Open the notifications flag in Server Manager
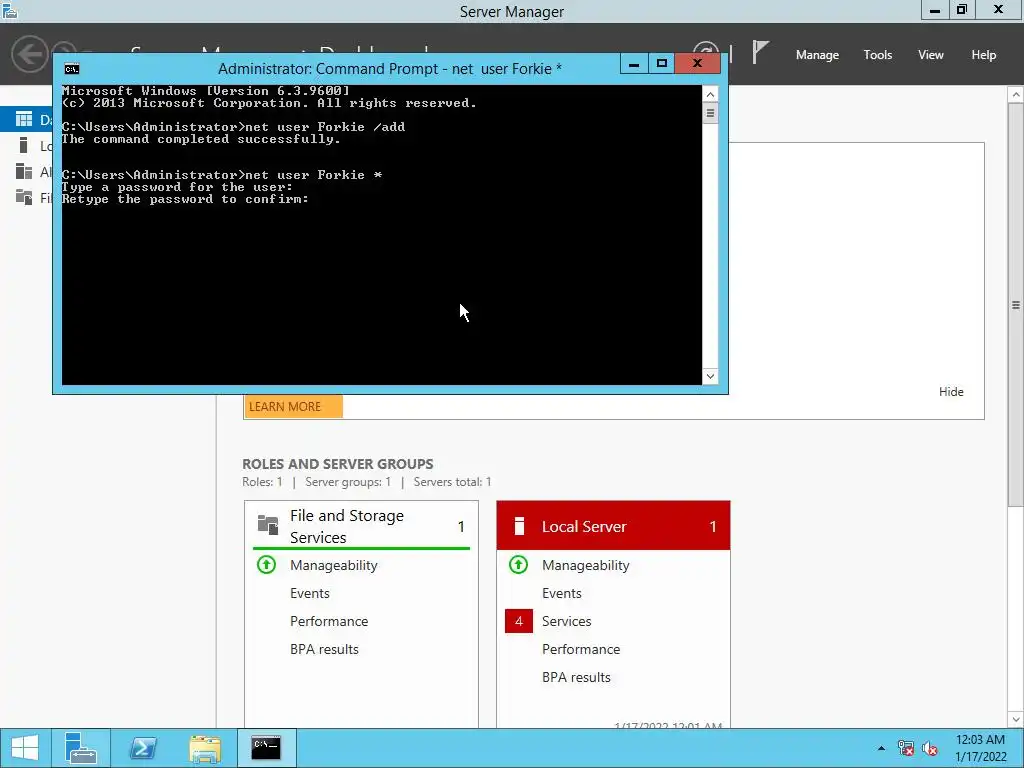1024x768 pixels. tap(760, 53)
